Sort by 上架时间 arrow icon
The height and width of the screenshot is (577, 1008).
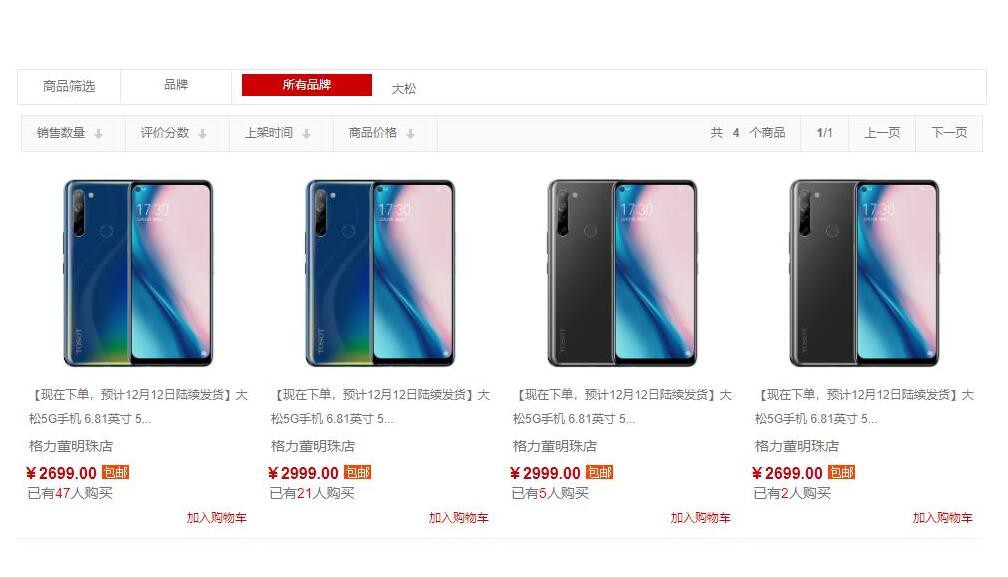coord(307,134)
